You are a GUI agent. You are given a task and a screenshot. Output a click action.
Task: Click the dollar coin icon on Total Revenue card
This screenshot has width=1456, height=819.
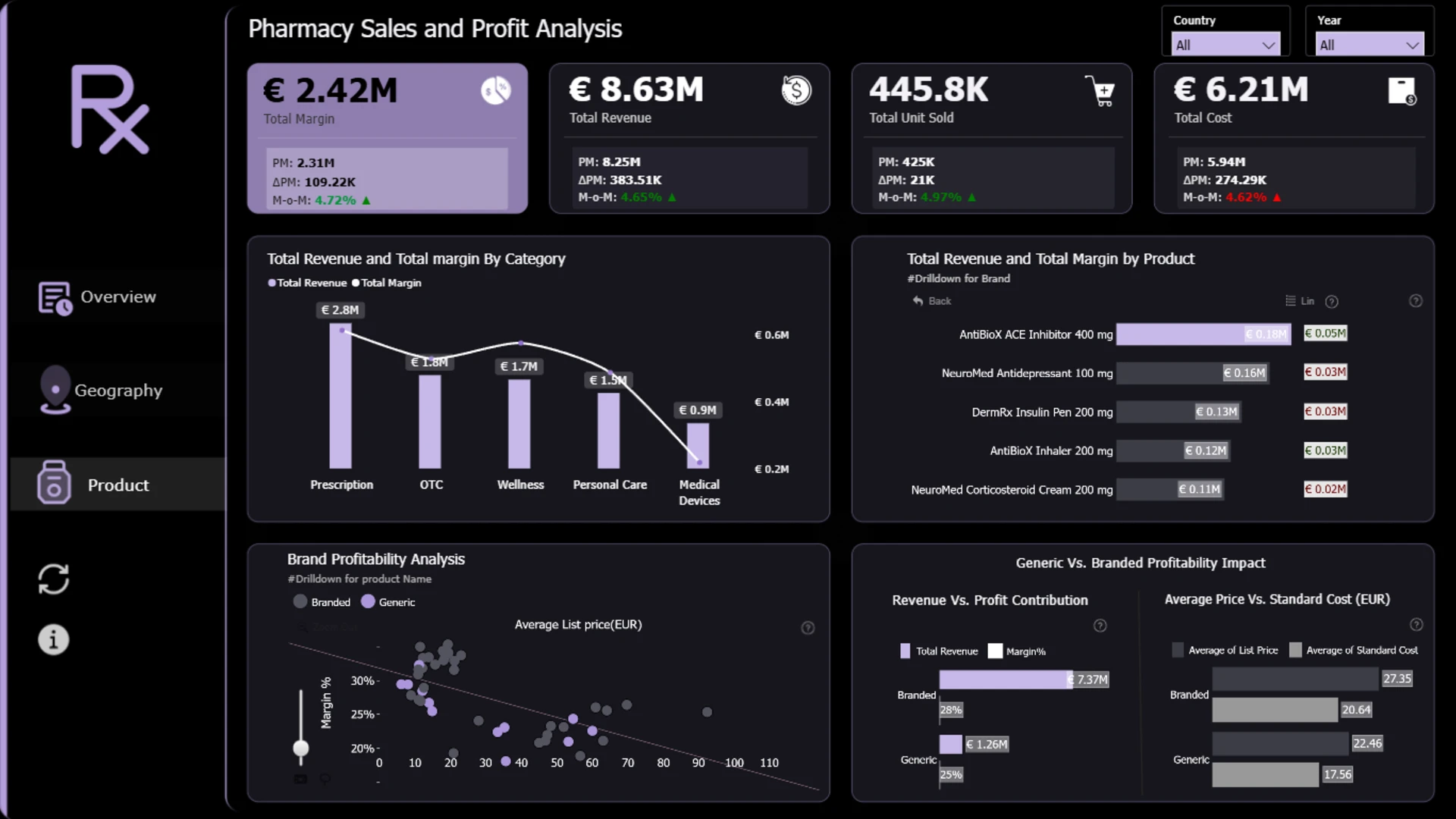[796, 90]
